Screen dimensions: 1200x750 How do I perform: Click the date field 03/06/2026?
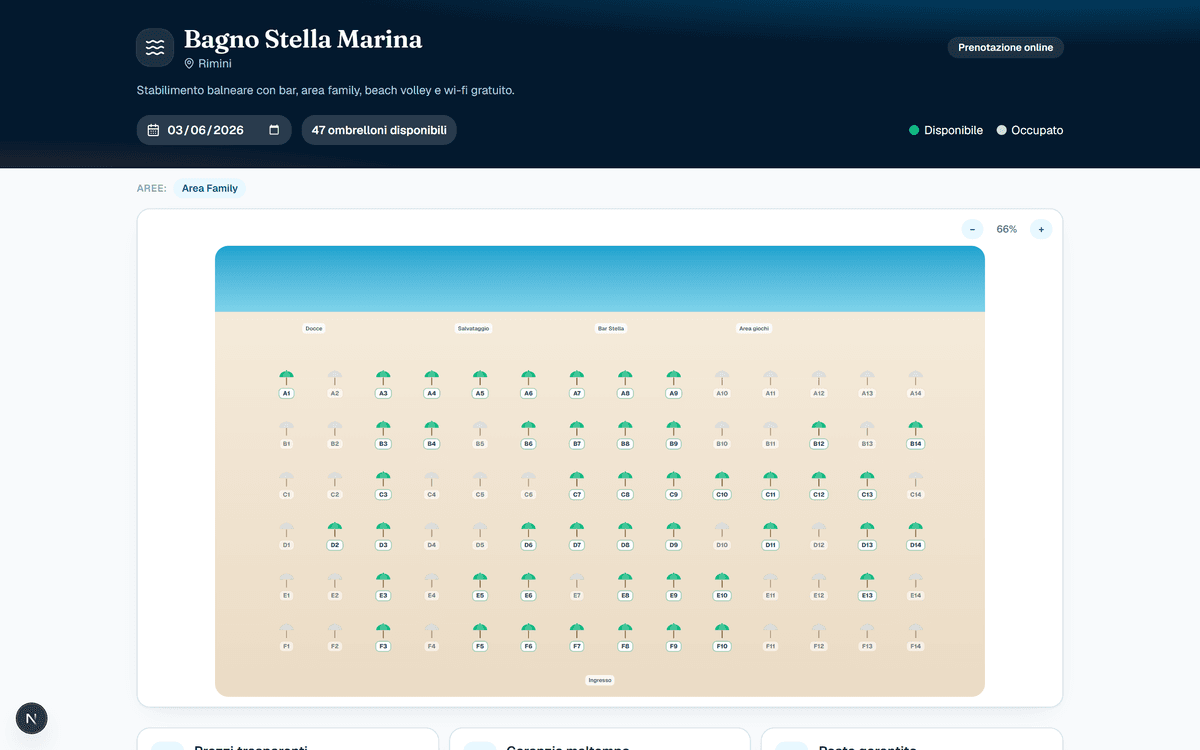point(214,130)
